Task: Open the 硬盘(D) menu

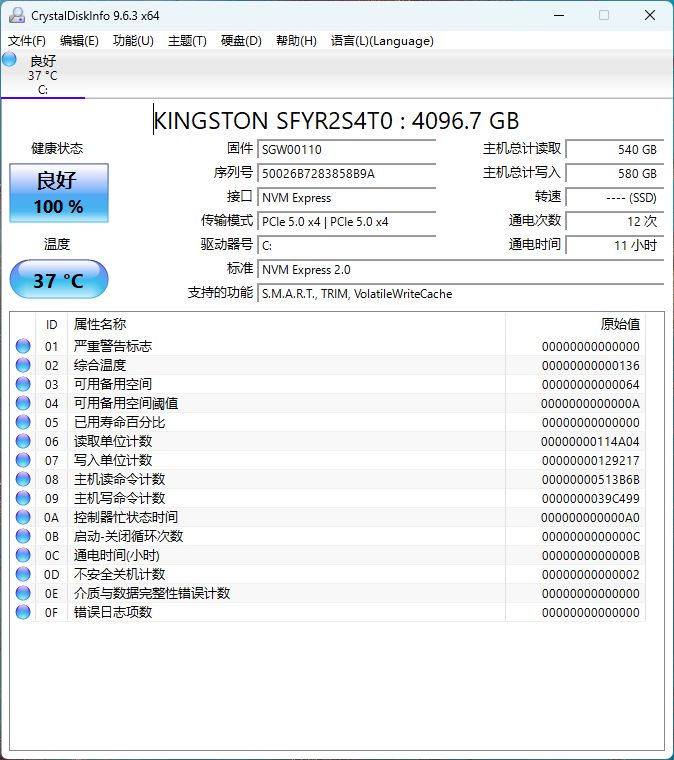Action: (x=241, y=41)
